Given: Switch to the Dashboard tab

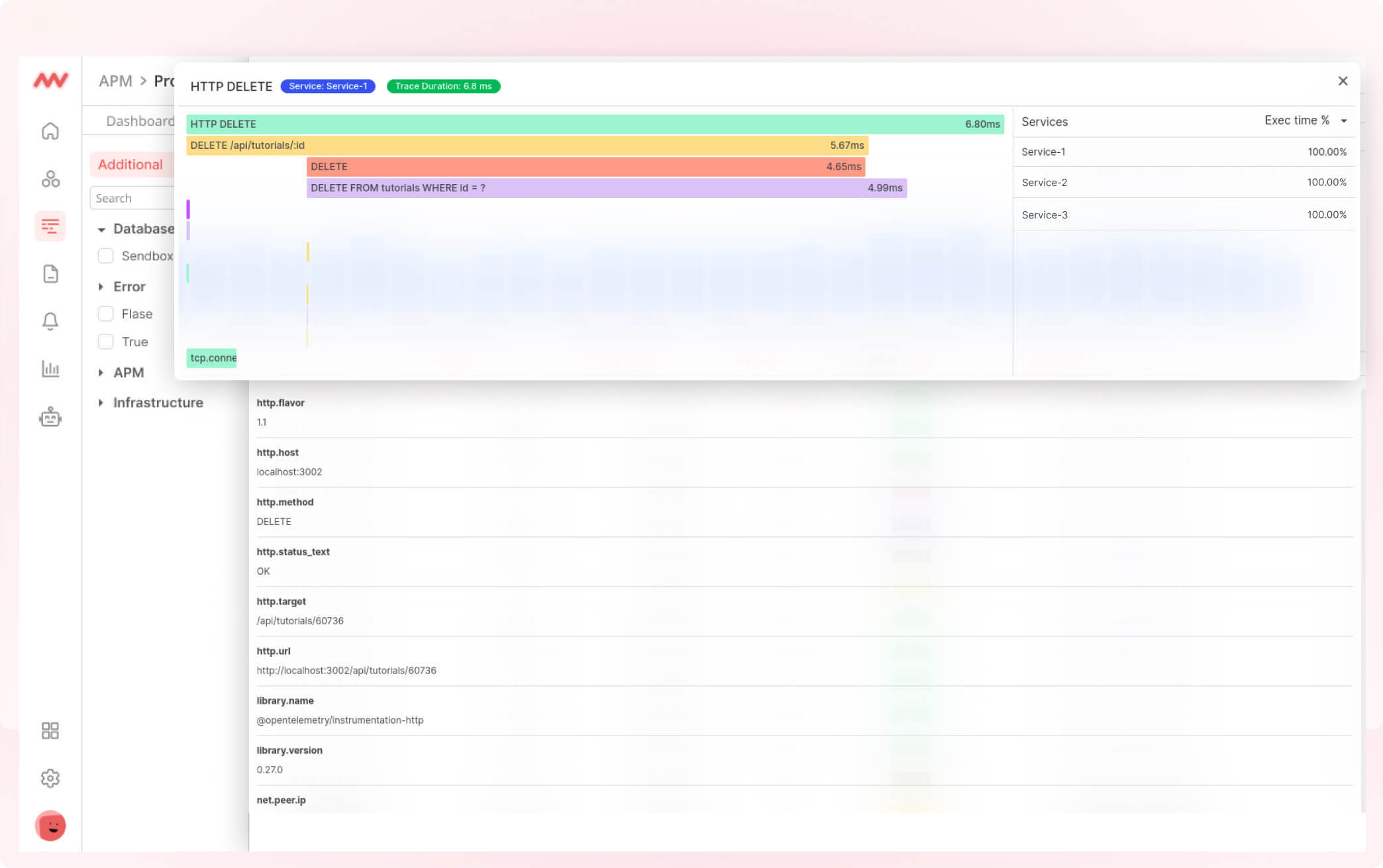Looking at the screenshot, I should pyautogui.click(x=139, y=121).
